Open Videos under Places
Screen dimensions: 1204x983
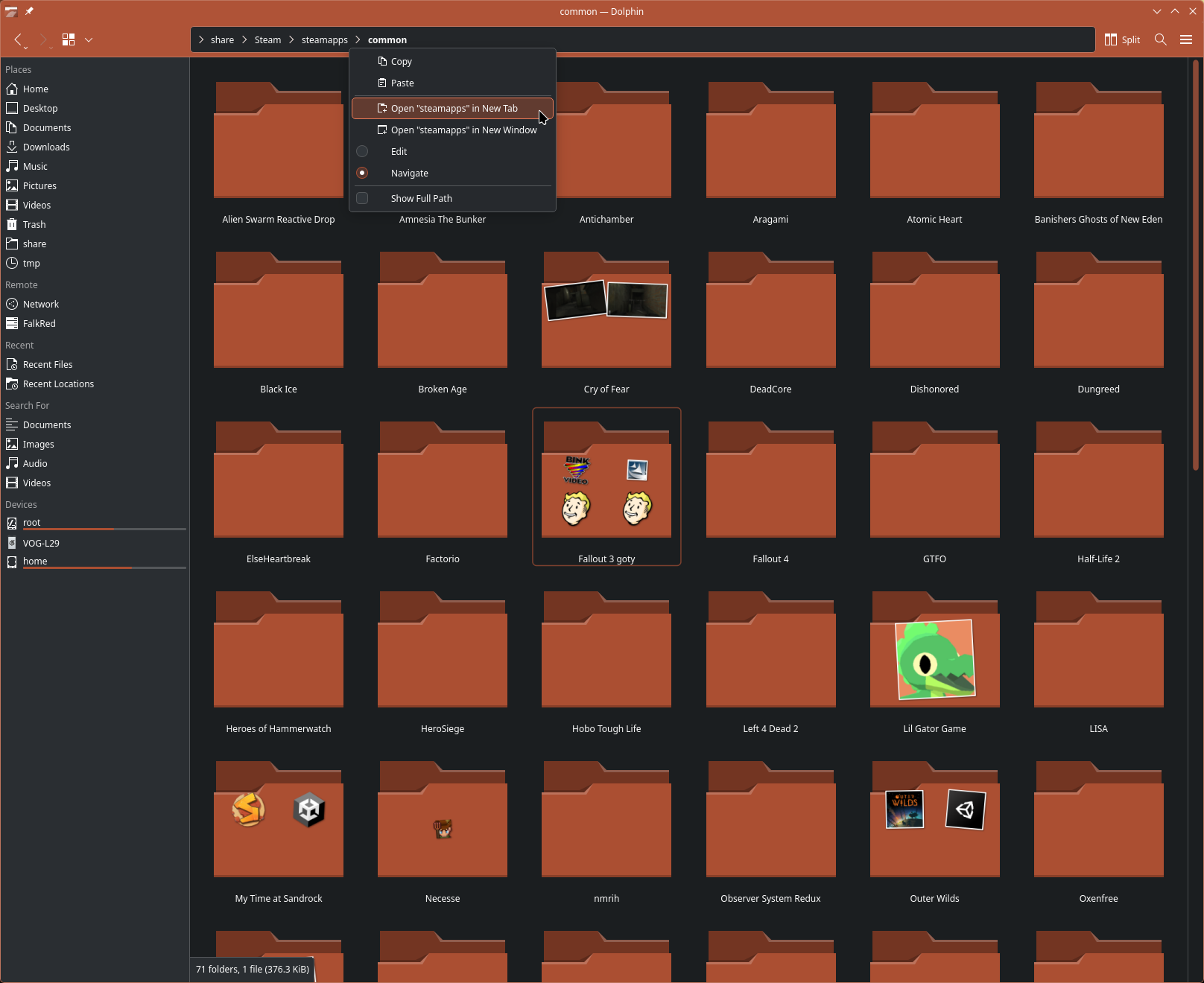(95, 205)
